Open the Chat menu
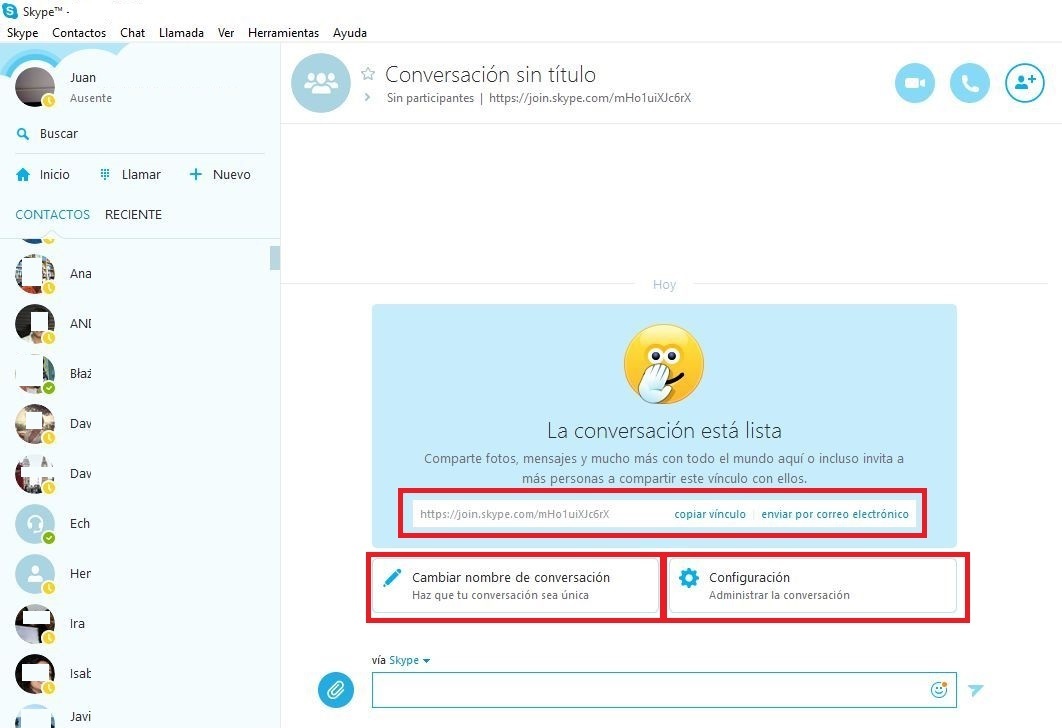This screenshot has width=1062, height=728. click(x=133, y=33)
